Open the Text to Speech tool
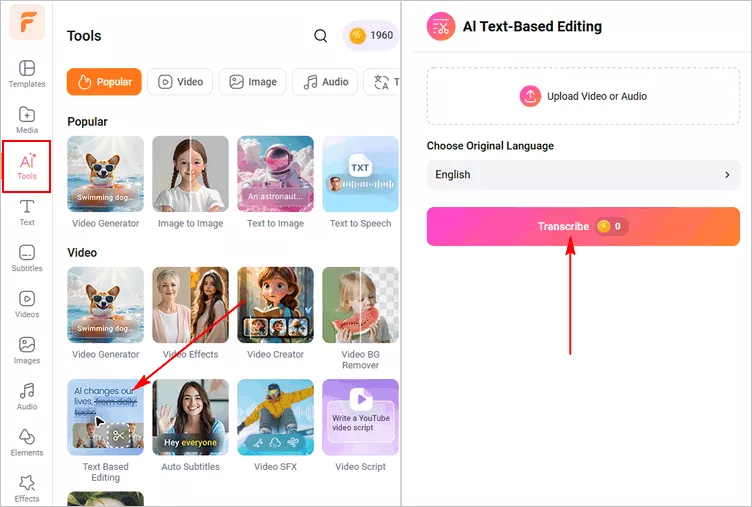This screenshot has width=752, height=507. [x=360, y=182]
